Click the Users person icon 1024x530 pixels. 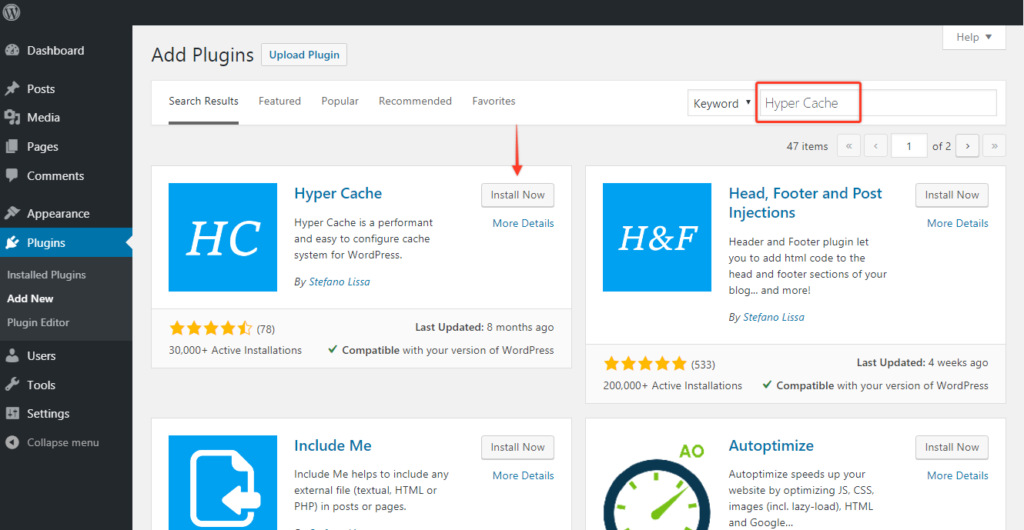click(x=12, y=356)
